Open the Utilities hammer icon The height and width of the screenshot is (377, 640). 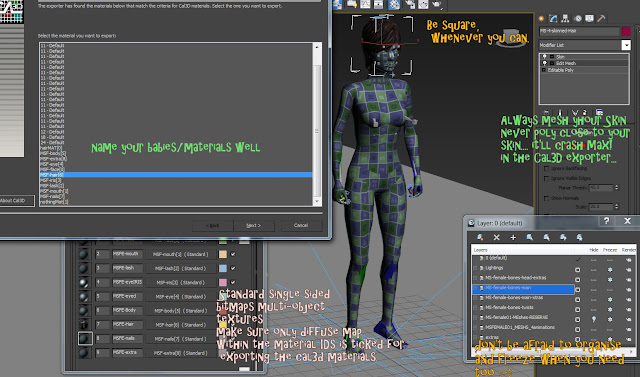click(x=601, y=18)
